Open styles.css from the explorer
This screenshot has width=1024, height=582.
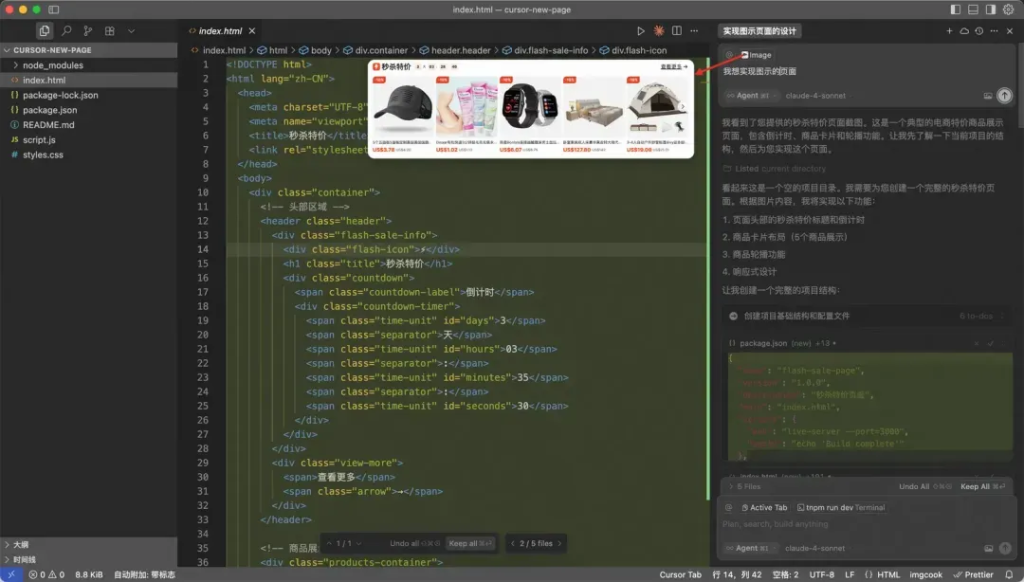(x=42, y=155)
